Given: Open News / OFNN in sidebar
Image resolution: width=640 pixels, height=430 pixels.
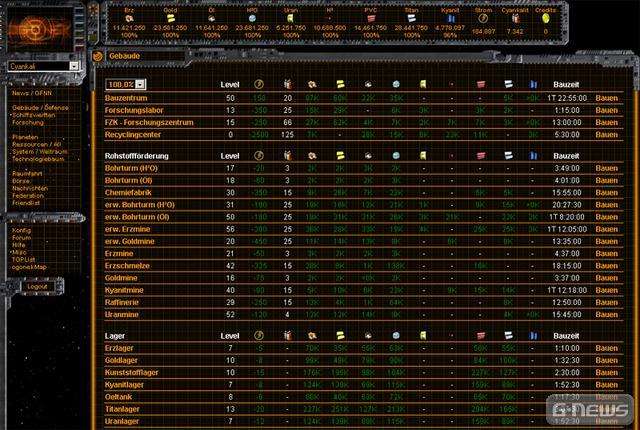Looking at the screenshot, I should coord(32,93).
